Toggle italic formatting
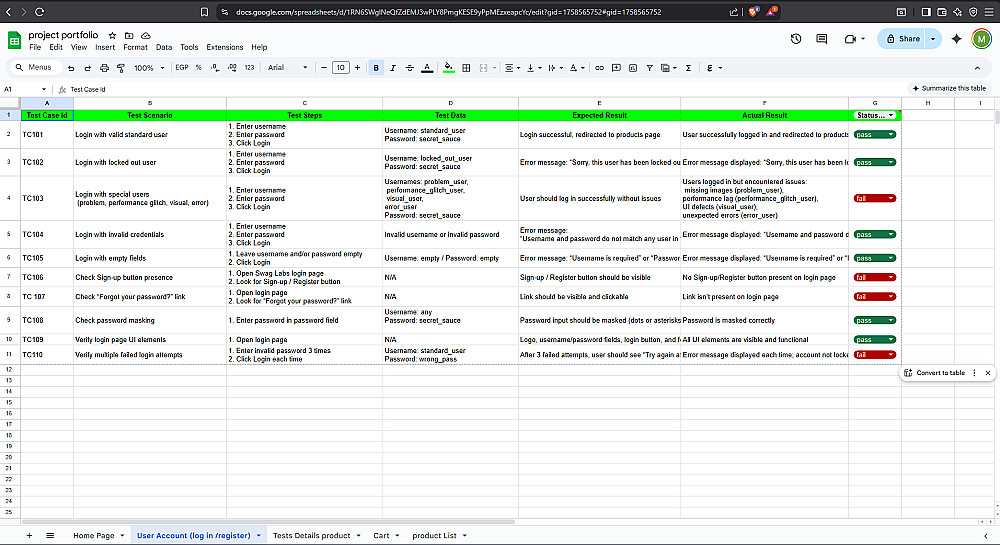The image size is (1000, 545). 393,68
